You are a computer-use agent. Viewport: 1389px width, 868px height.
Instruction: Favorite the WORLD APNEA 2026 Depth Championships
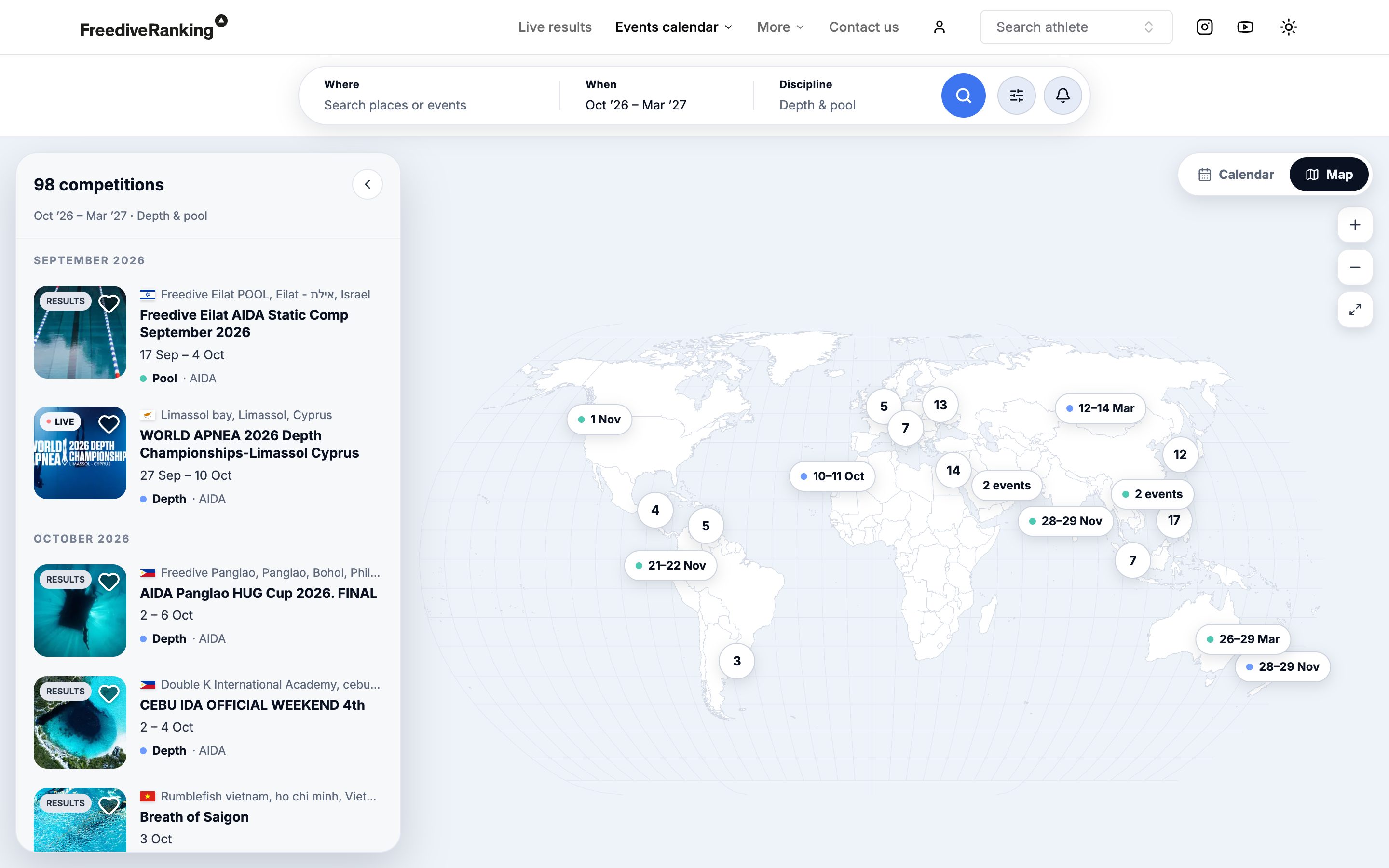click(109, 424)
